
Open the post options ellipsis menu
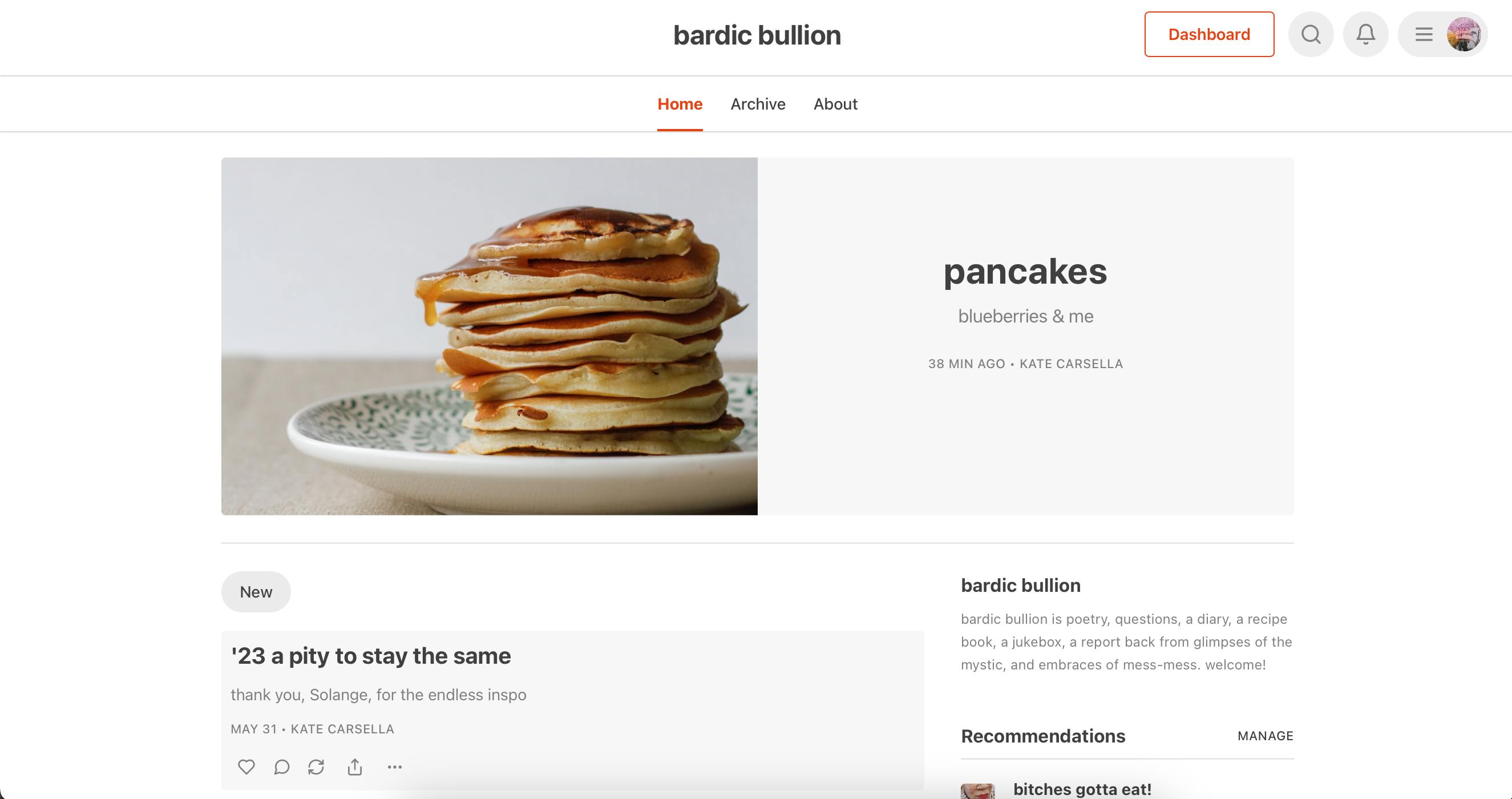point(394,766)
